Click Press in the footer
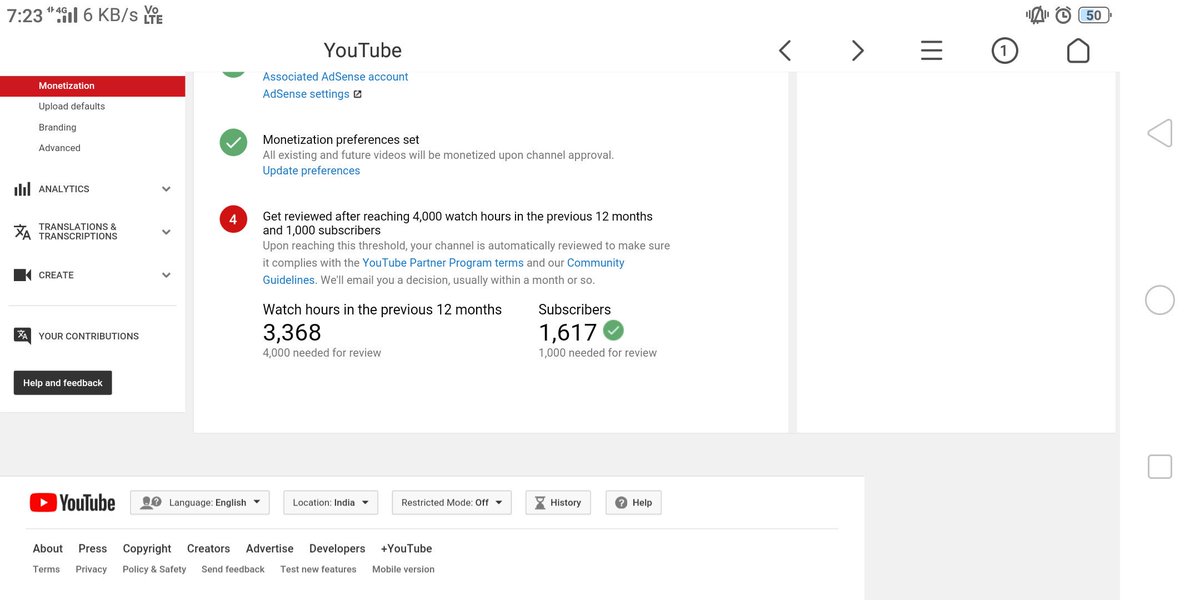 93,548
